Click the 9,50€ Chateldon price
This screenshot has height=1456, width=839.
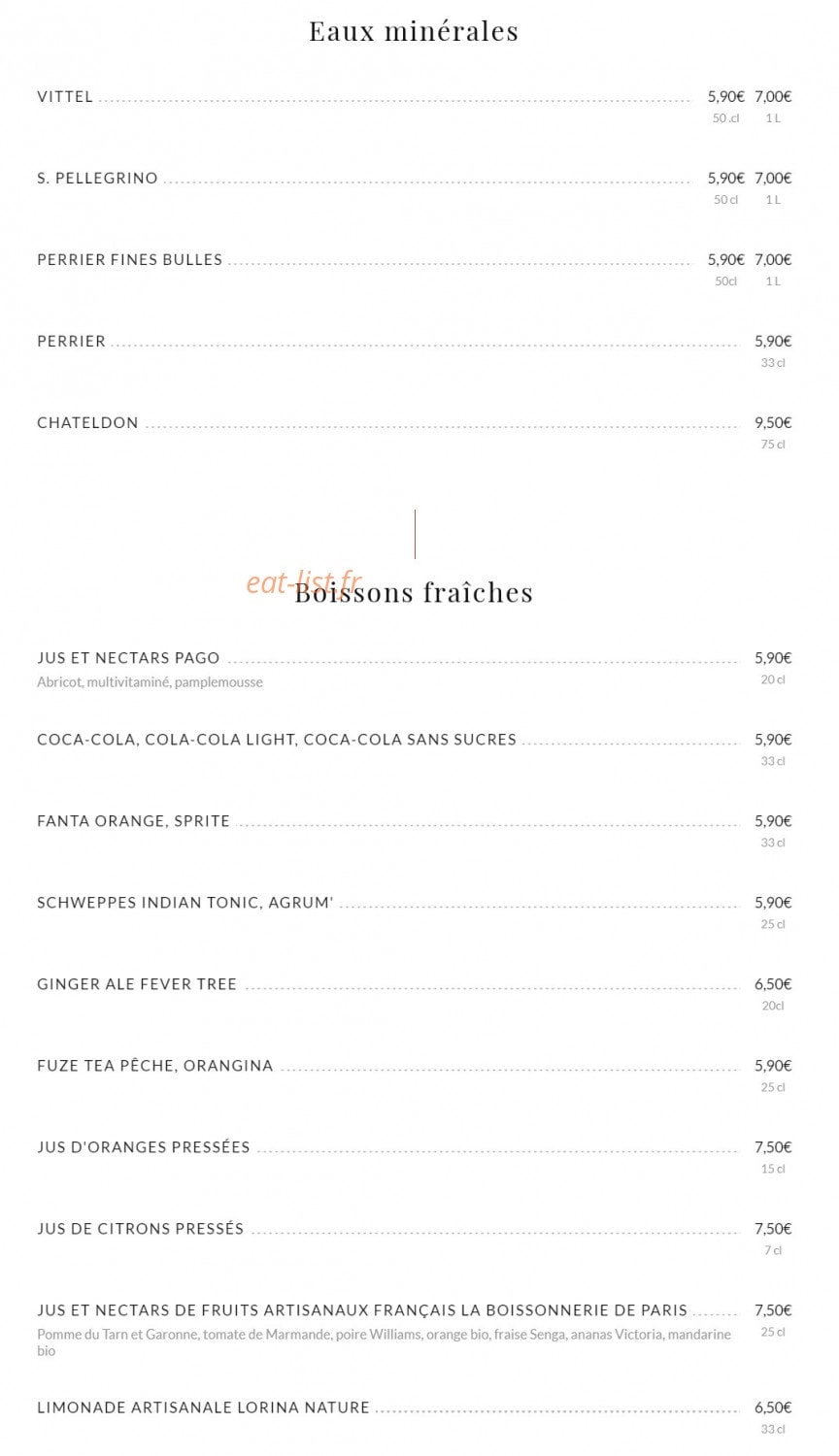(773, 423)
